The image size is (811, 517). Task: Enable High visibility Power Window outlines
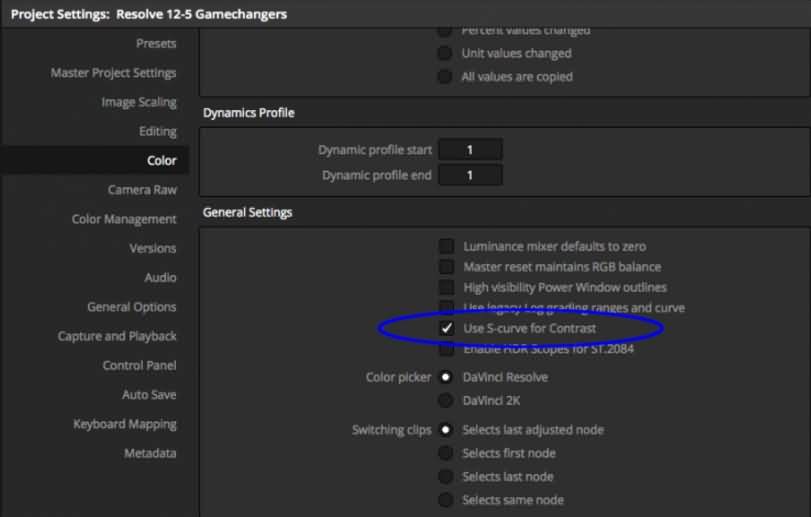pos(447,288)
